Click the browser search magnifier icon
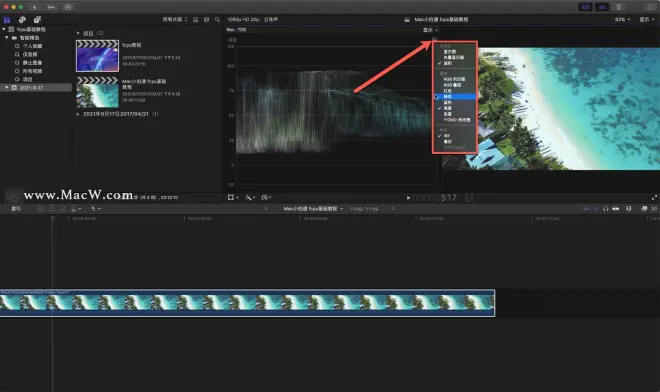Screen dimensions: 660x392 217,20
